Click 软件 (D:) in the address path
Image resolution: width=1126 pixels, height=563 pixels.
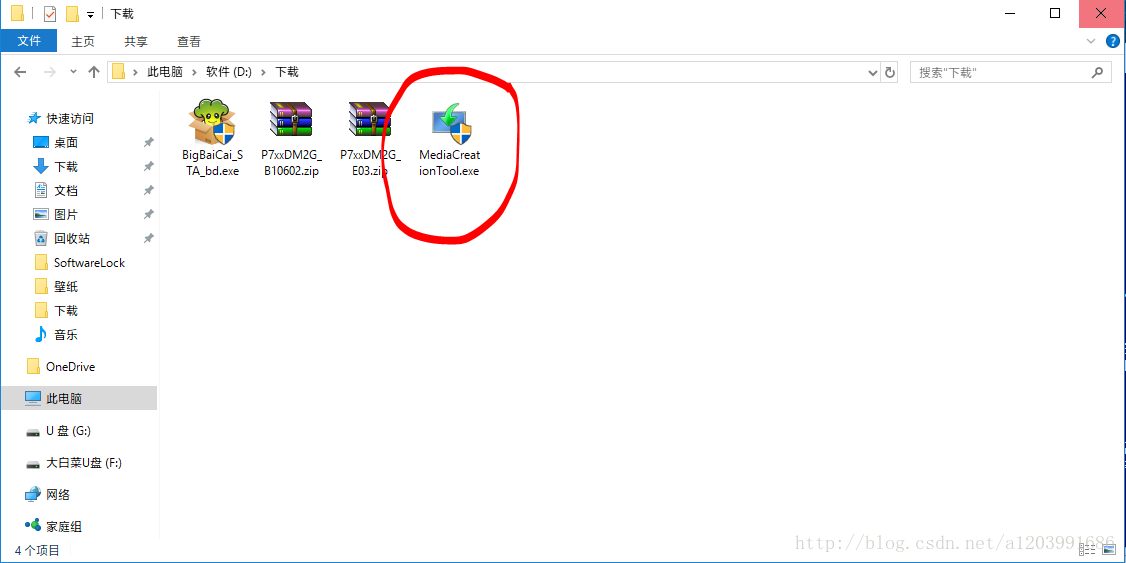[229, 72]
